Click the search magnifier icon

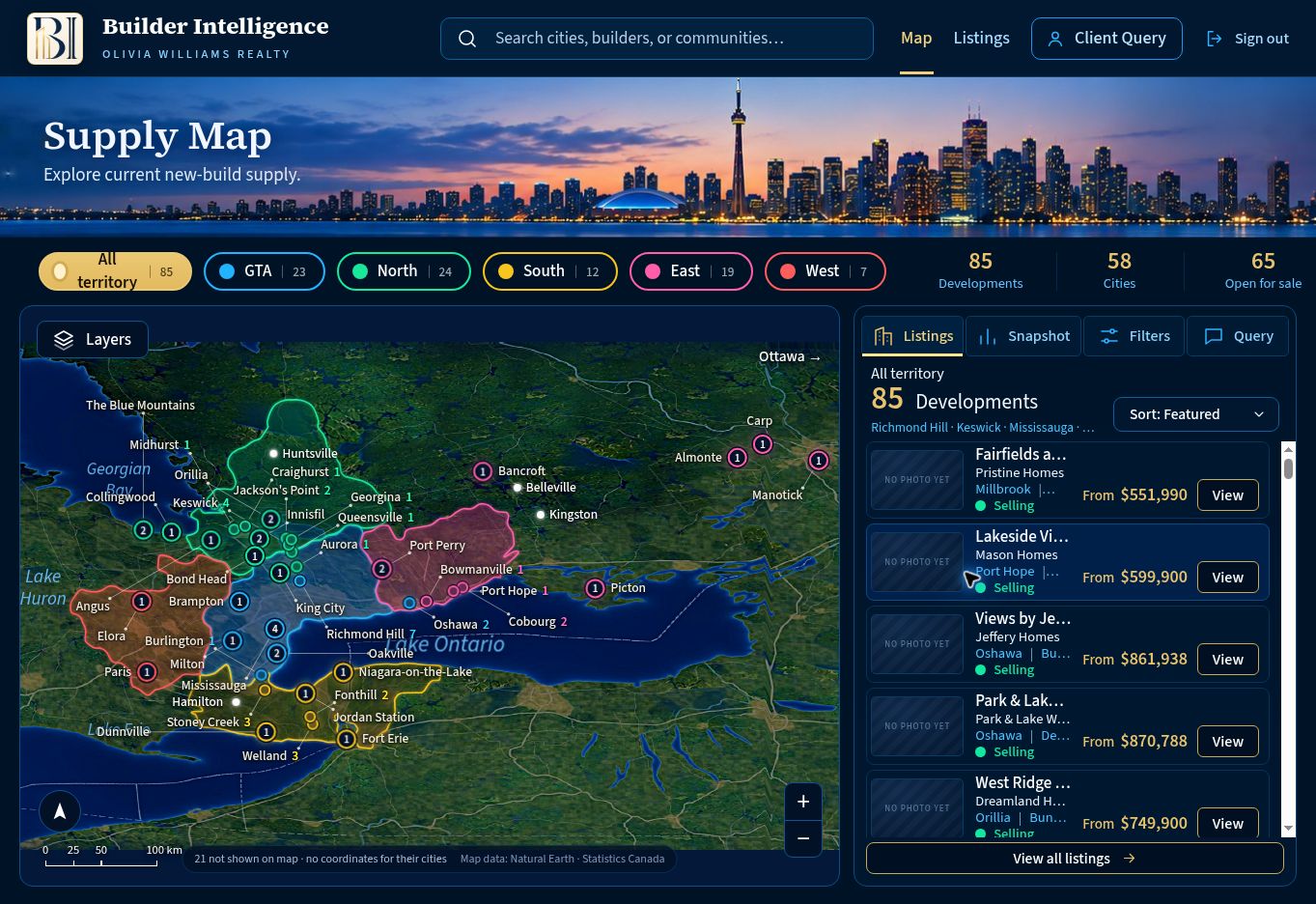pos(467,39)
